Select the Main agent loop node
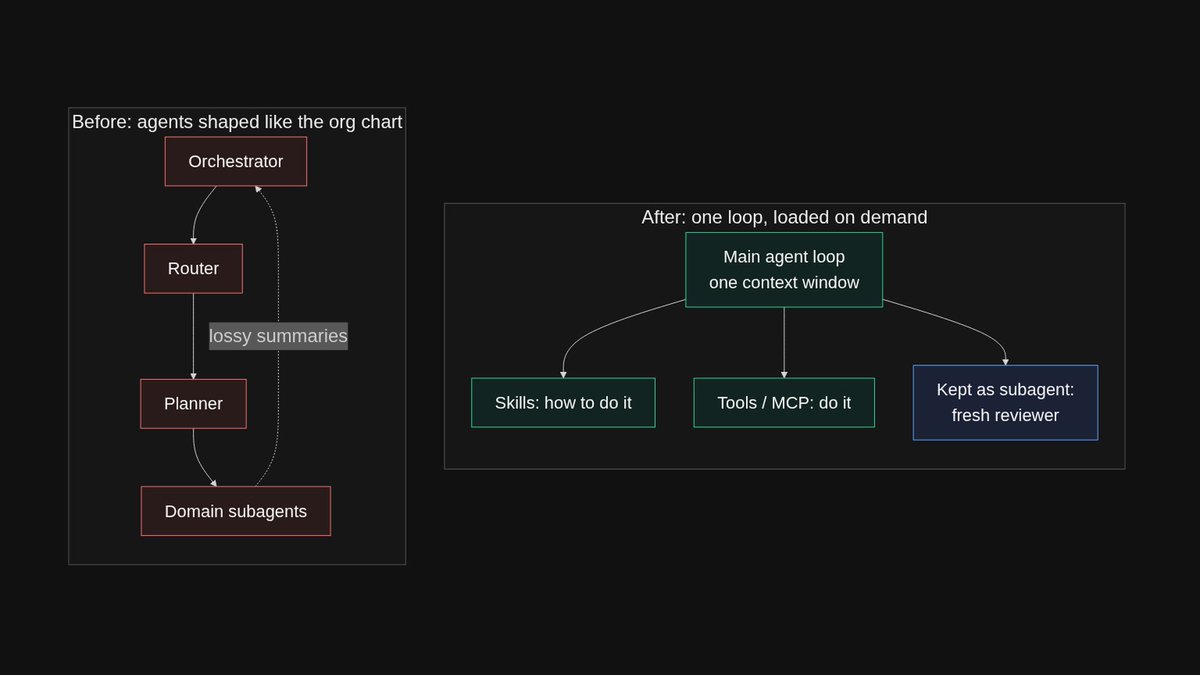This screenshot has height=675, width=1200. (784, 270)
